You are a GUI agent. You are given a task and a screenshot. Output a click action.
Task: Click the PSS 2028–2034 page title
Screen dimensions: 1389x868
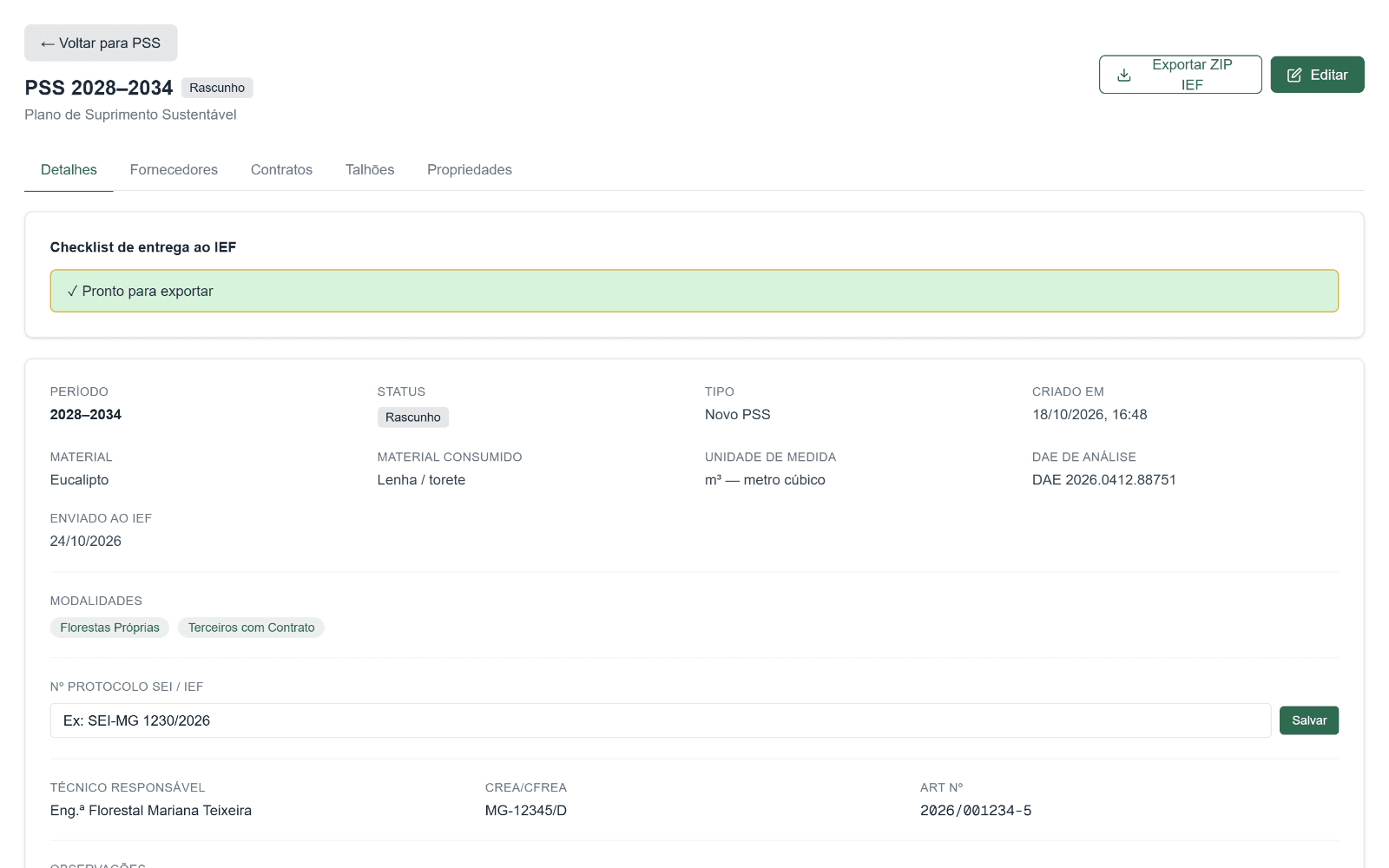point(99,88)
